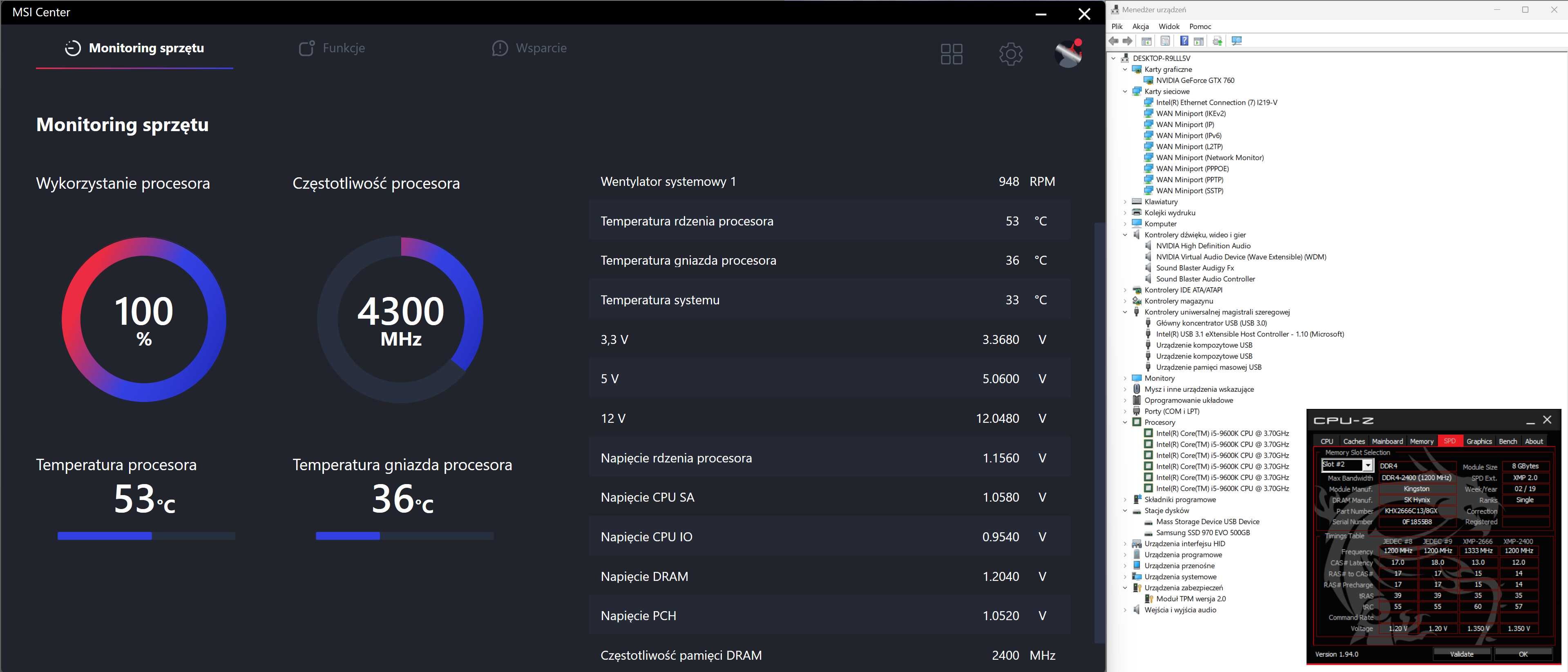Toggle the action pane toolbar icon
The width and height of the screenshot is (1568, 672).
[x=1199, y=41]
